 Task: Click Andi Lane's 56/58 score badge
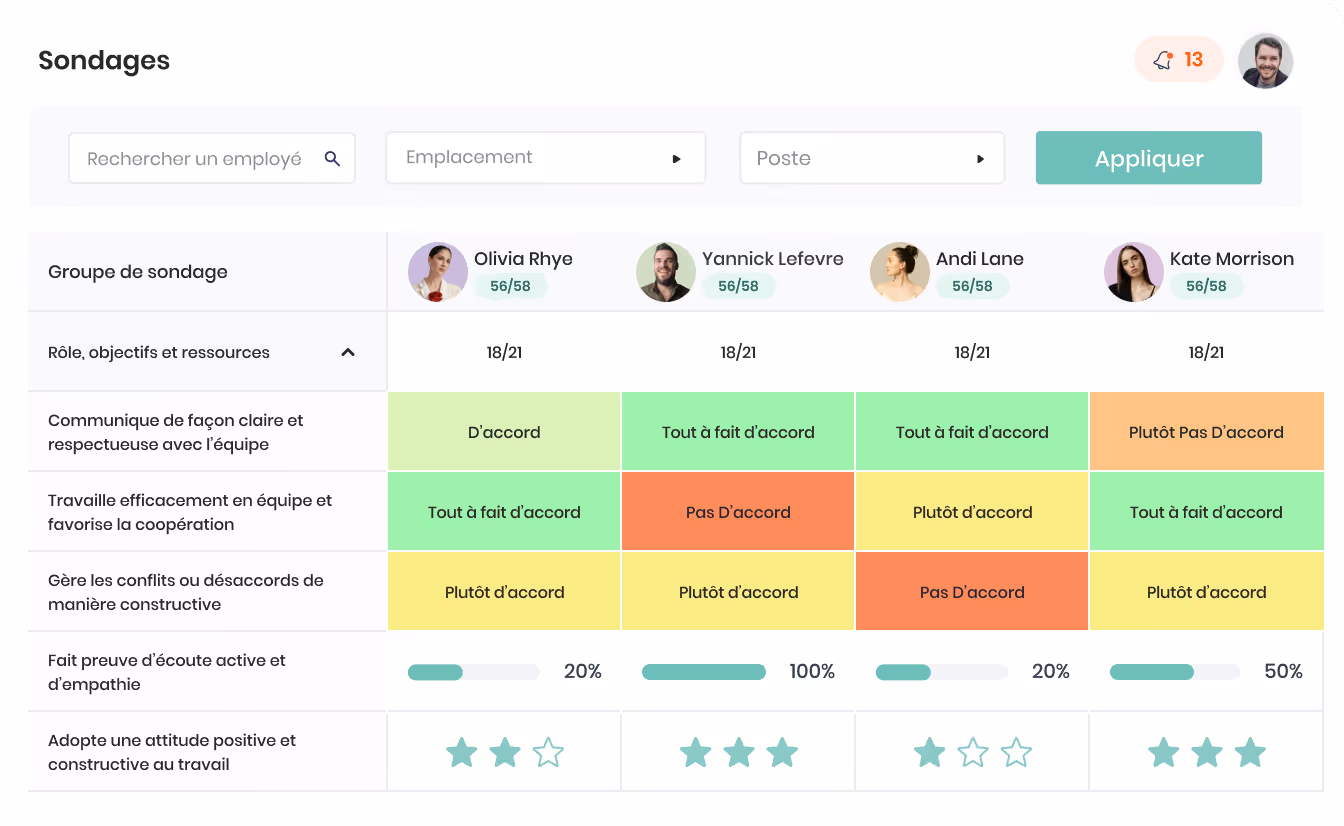point(972,286)
